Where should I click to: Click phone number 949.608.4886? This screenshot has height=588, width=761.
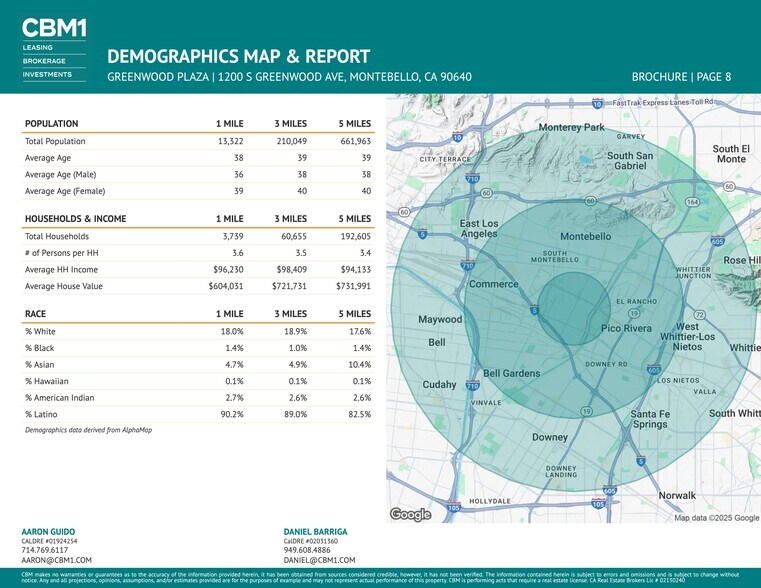click(x=308, y=550)
